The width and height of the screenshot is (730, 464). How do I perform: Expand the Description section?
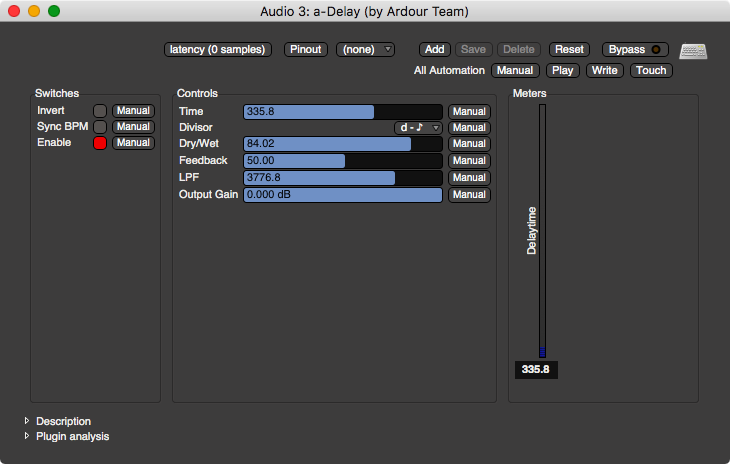(27, 421)
